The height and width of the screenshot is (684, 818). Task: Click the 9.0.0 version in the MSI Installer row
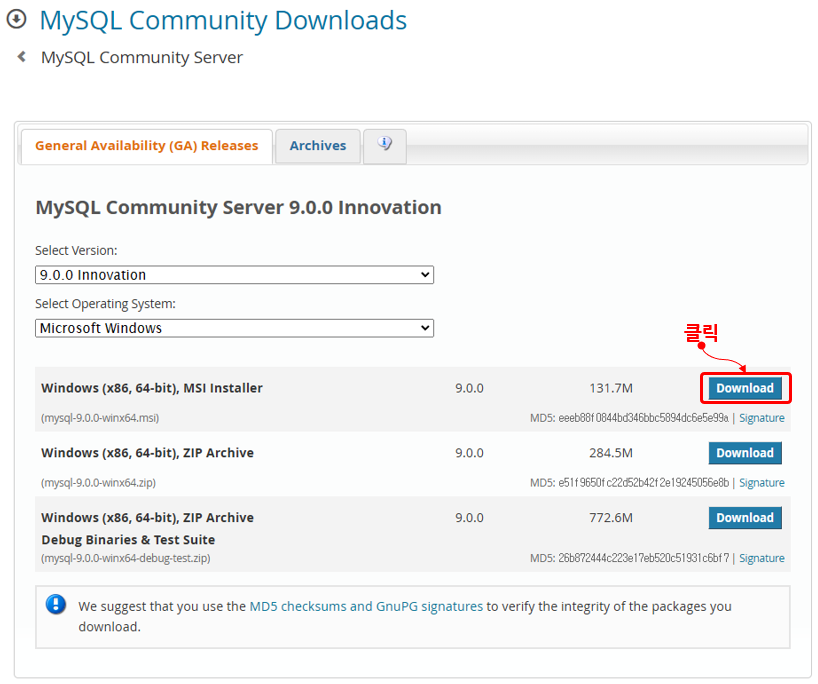(x=470, y=388)
